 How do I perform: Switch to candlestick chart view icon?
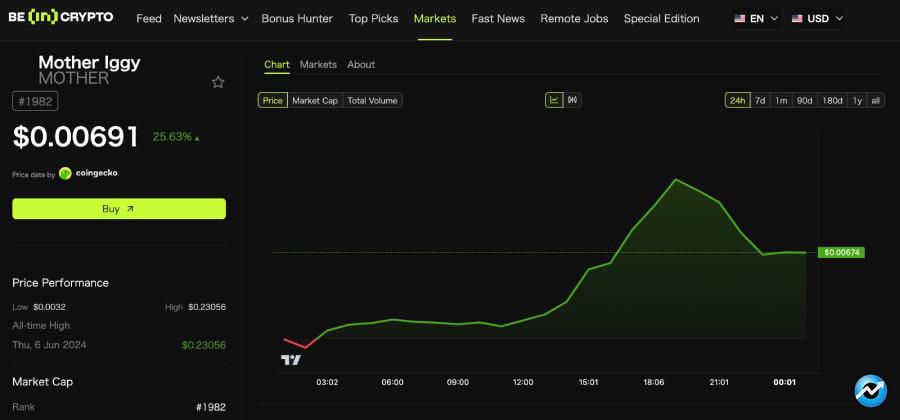click(573, 100)
